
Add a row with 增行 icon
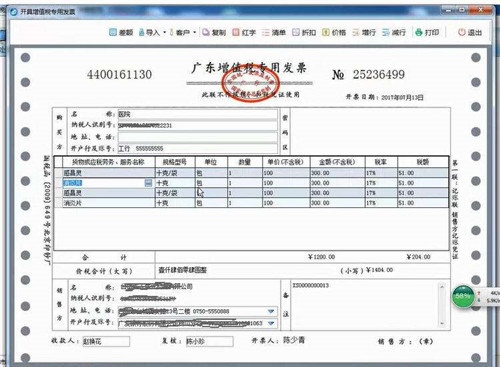[x=364, y=32]
